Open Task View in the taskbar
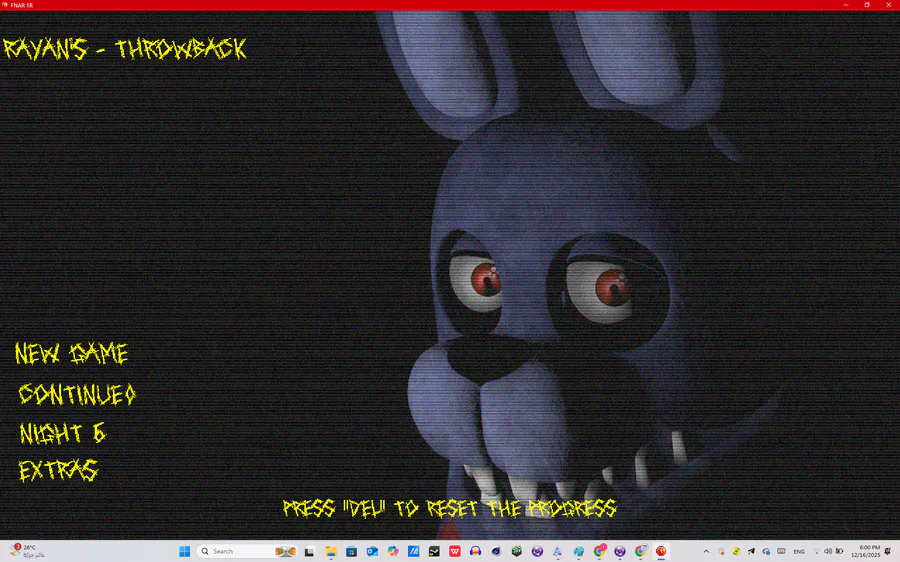Image resolution: width=900 pixels, height=562 pixels. pos(309,551)
